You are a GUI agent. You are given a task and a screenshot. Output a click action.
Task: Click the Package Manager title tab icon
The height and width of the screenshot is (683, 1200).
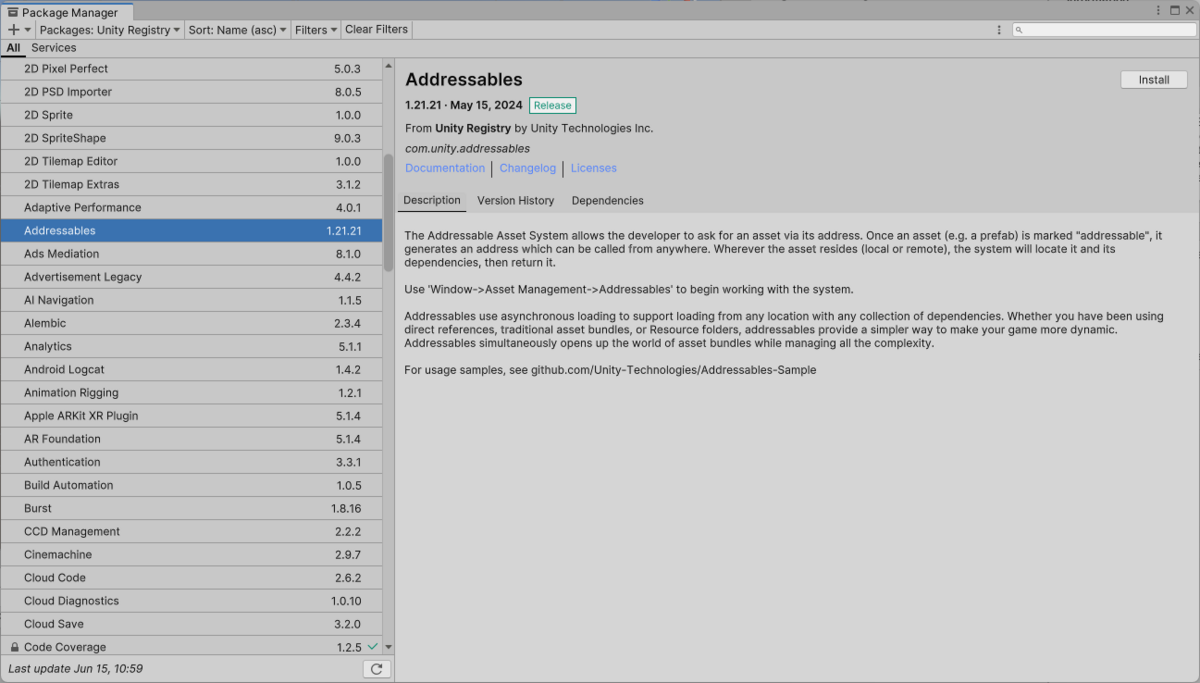[x=13, y=13]
